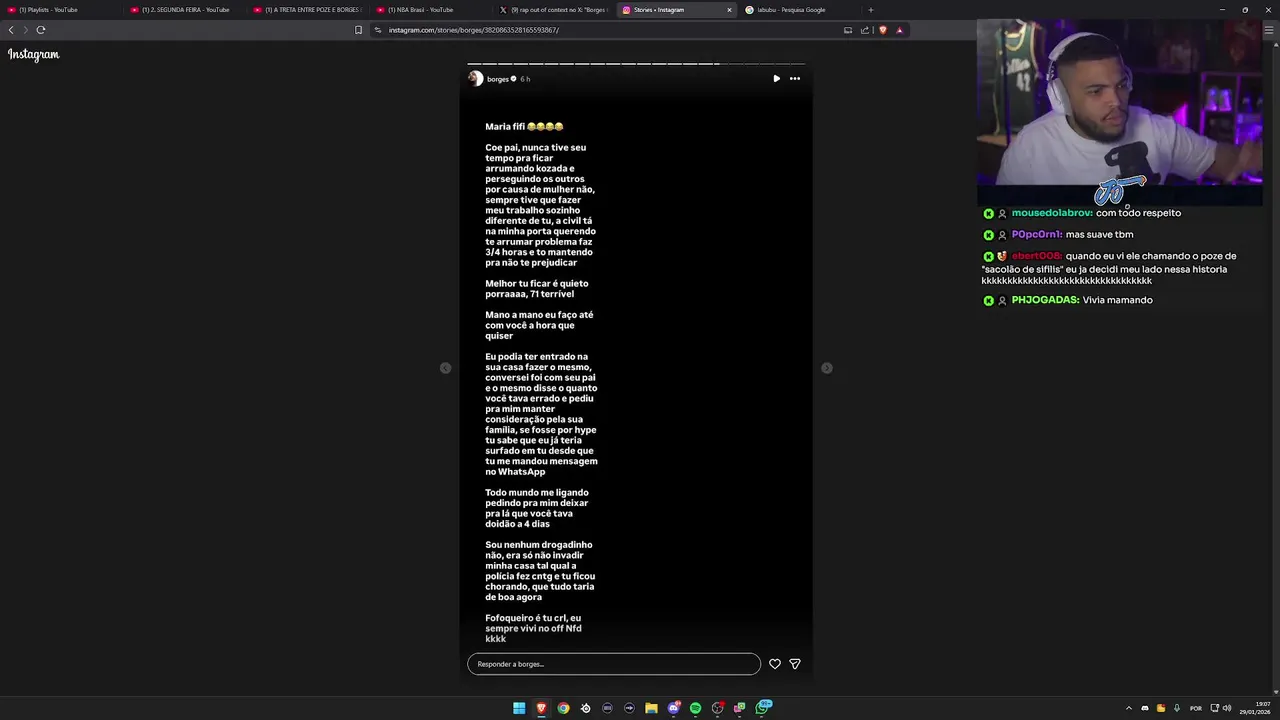Click the 'Maria fifi' story text line
1280x720 pixels.
[524, 127]
